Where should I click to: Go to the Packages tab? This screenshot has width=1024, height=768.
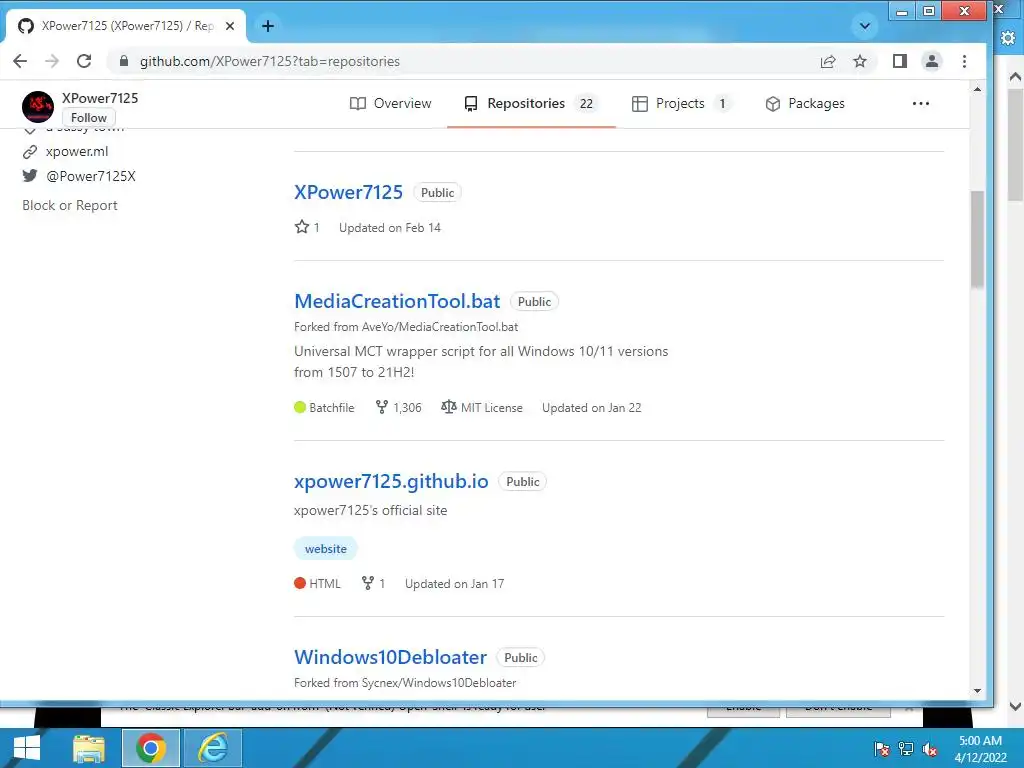805,103
